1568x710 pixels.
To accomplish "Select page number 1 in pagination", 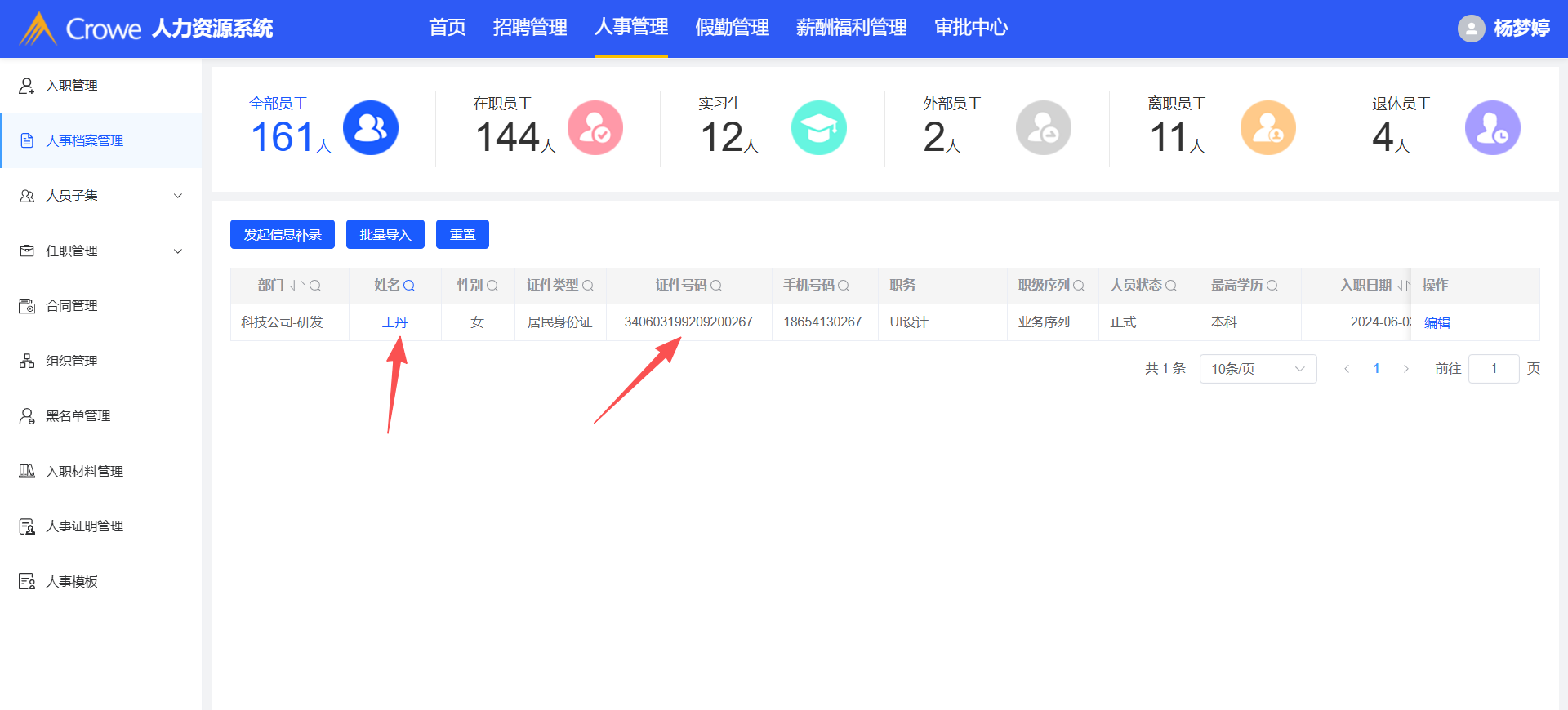I will (1377, 369).
